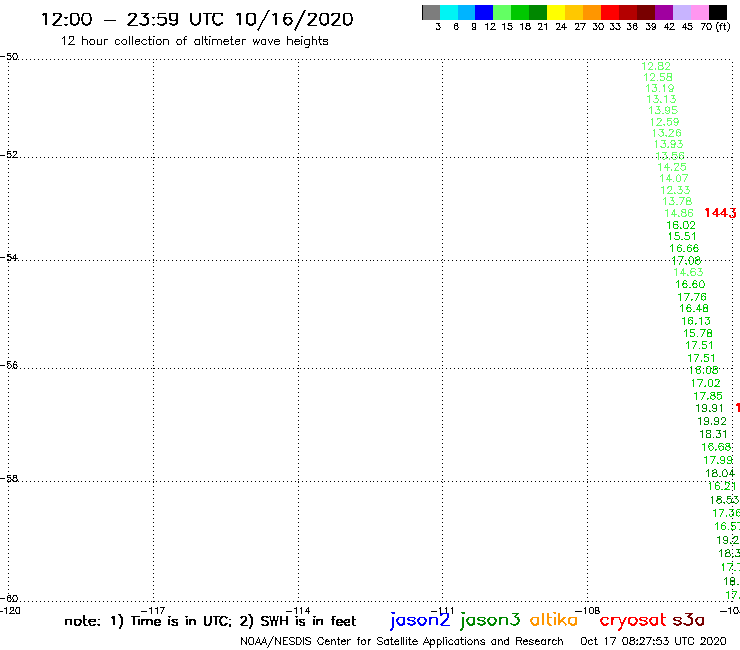This screenshot has height=650, width=740.
Task: Click the longitude axis label -117
Action: pyautogui.click(x=153, y=611)
